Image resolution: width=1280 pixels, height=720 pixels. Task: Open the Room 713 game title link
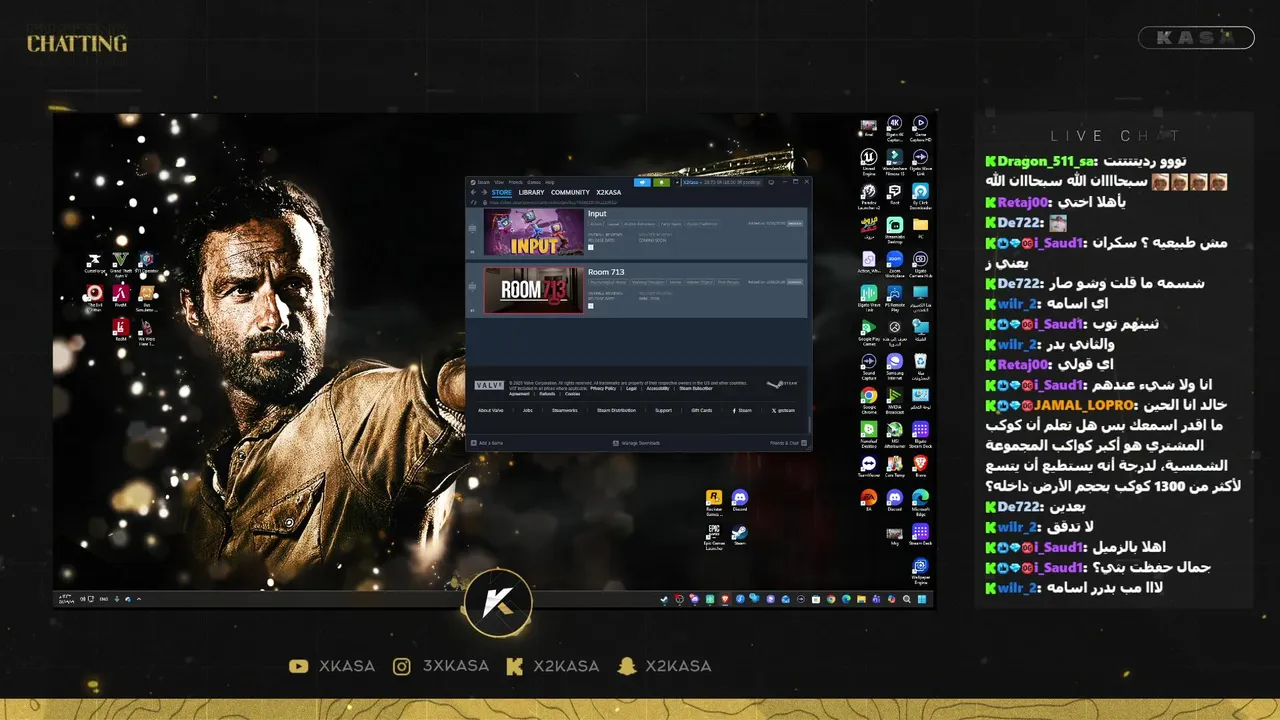606,272
